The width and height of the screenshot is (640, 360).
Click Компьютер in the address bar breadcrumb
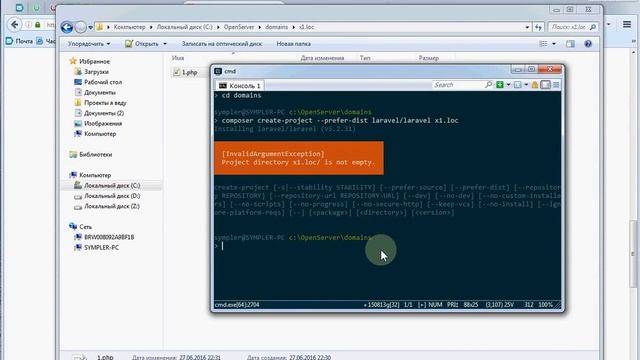coord(129,27)
